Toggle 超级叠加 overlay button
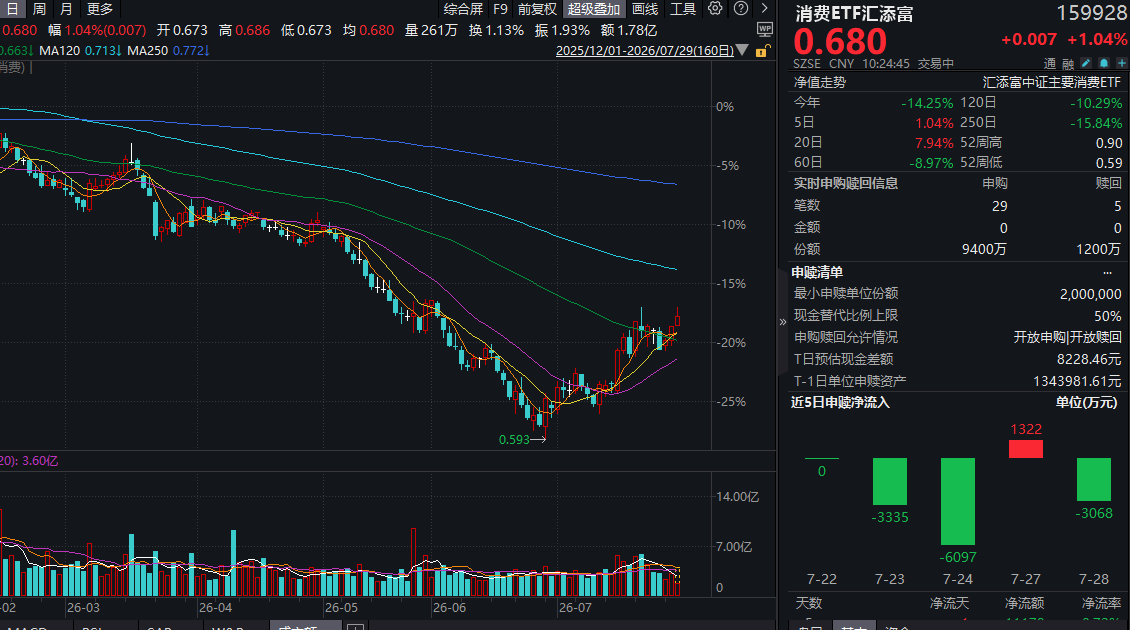 pyautogui.click(x=593, y=9)
